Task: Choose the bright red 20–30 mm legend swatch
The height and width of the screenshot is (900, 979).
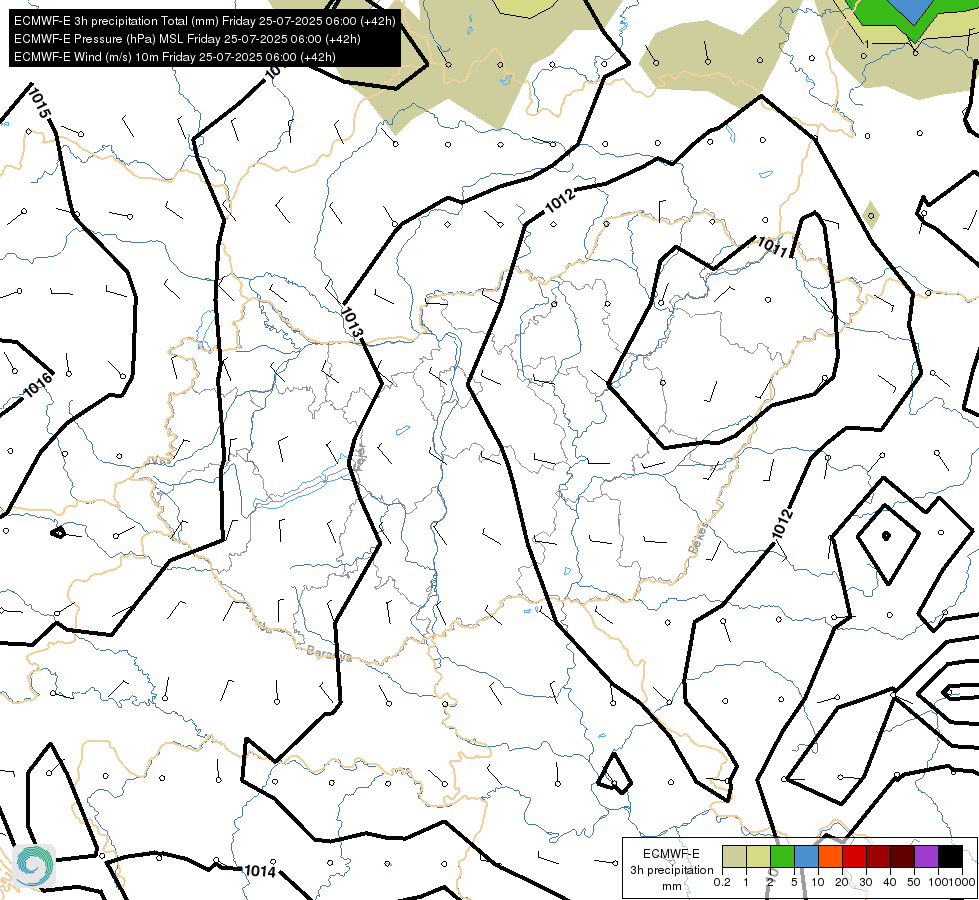Action: tap(854, 856)
